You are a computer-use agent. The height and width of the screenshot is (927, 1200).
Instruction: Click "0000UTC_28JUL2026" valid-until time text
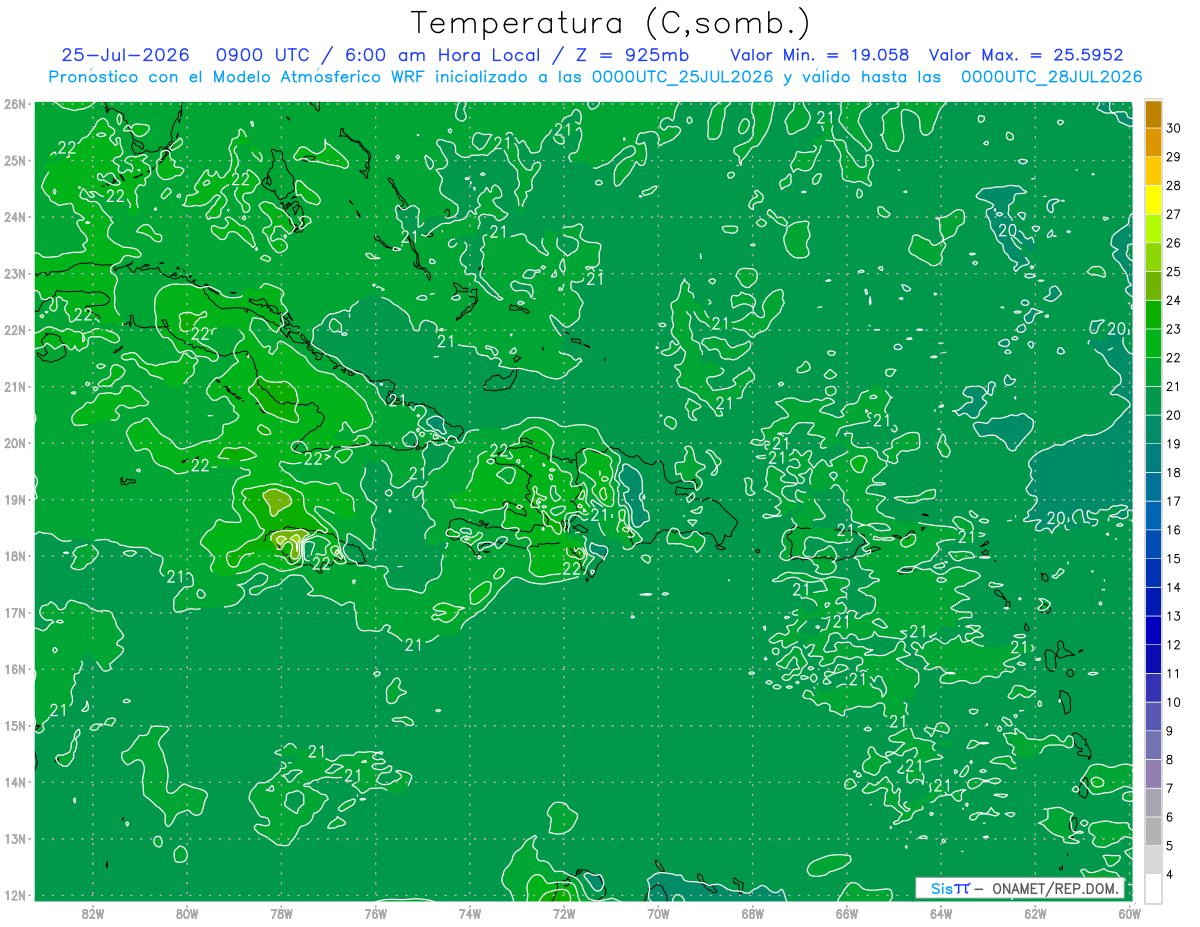(1051, 77)
